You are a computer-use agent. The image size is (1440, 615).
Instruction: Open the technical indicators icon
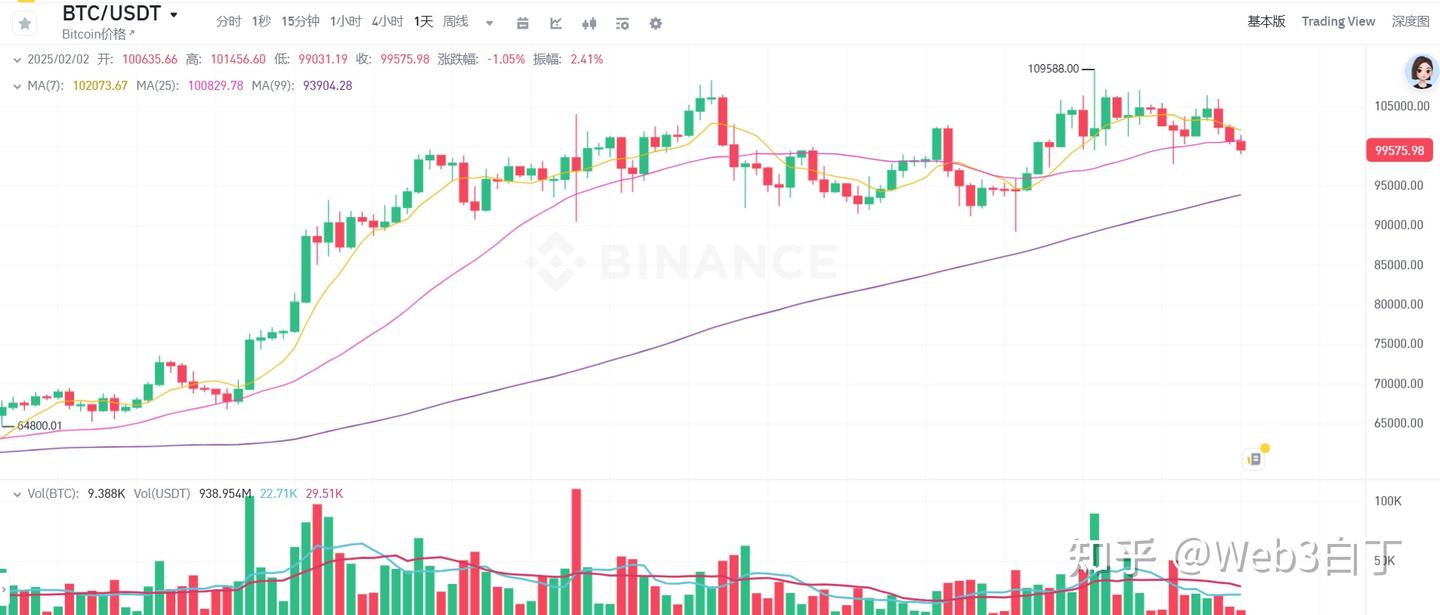tap(556, 22)
